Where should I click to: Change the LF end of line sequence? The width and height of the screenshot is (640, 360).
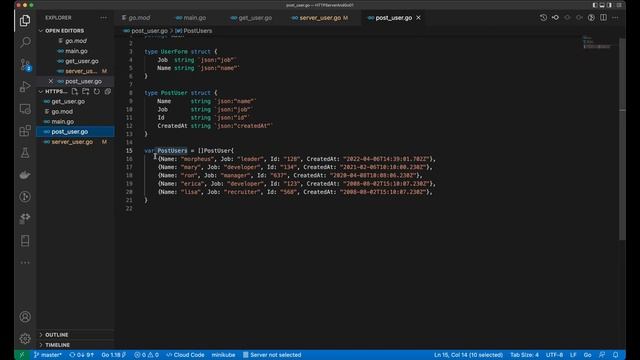(573, 355)
